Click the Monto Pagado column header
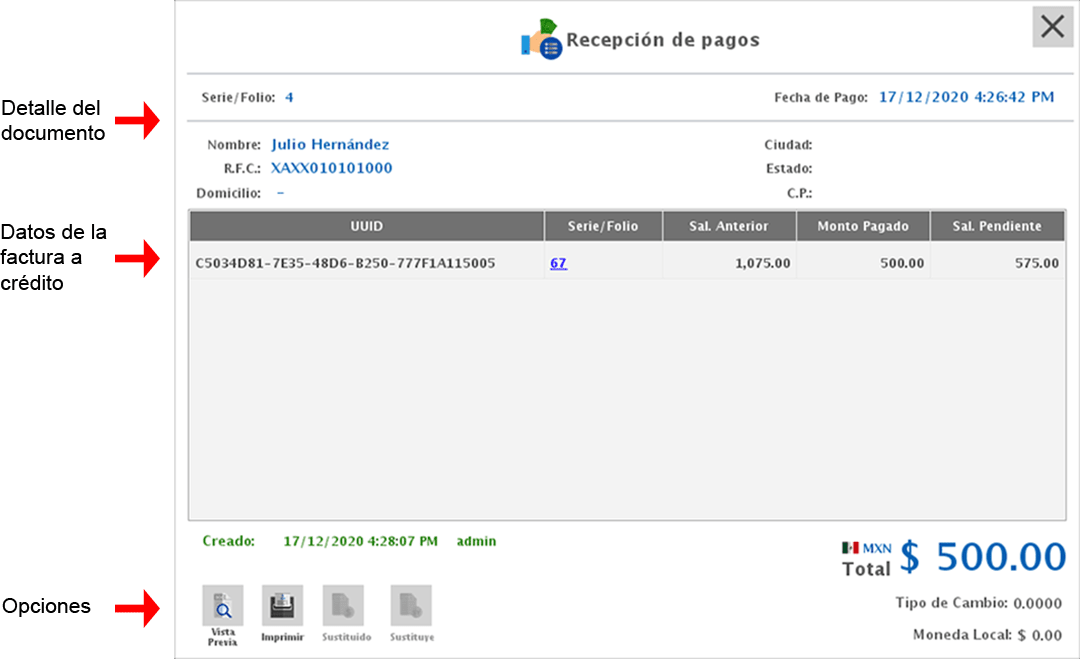Image resolution: width=1080 pixels, height=659 pixels. [863, 226]
